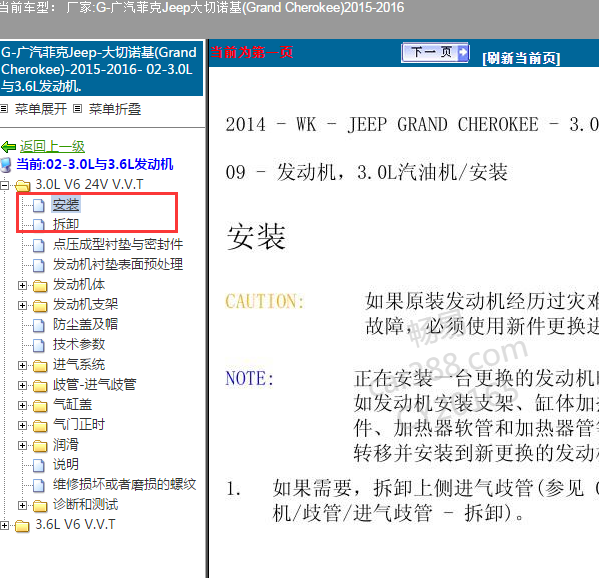
Task: Open the 安装 tree item
Action: point(66,205)
